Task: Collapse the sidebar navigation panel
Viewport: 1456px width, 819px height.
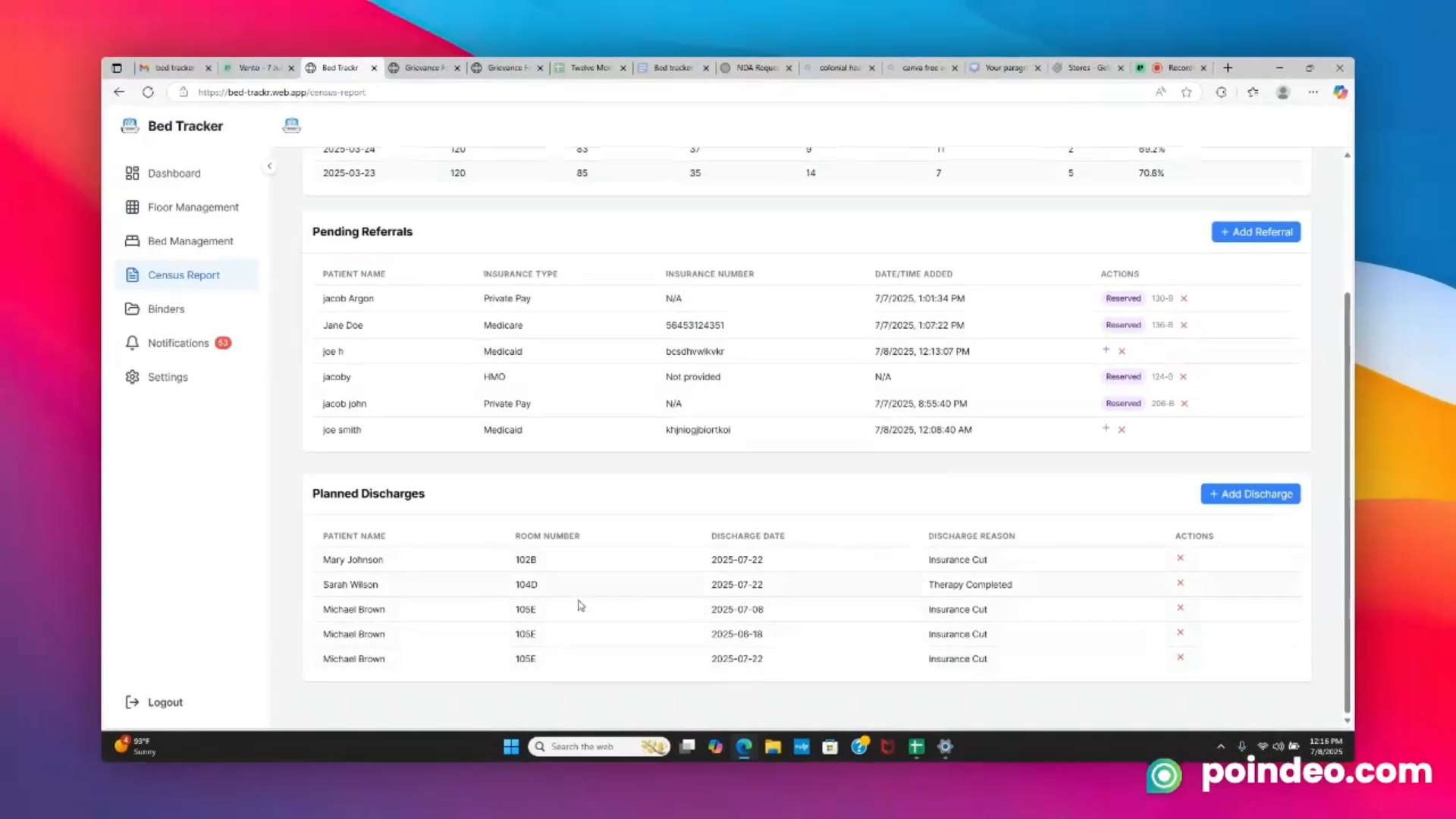Action: pos(269,165)
